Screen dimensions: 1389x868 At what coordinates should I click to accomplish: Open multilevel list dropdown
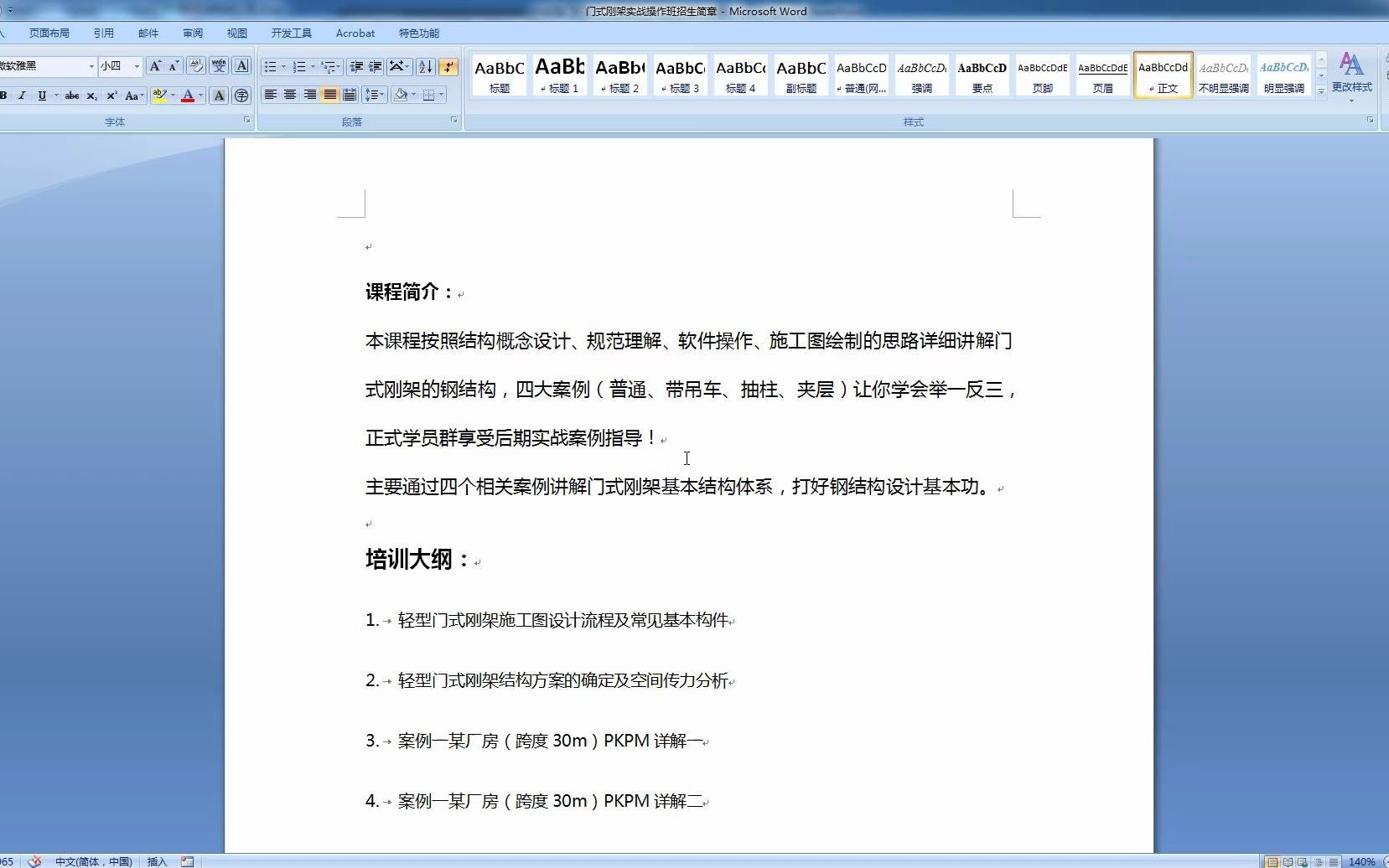pyautogui.click(x=338, y=66)
